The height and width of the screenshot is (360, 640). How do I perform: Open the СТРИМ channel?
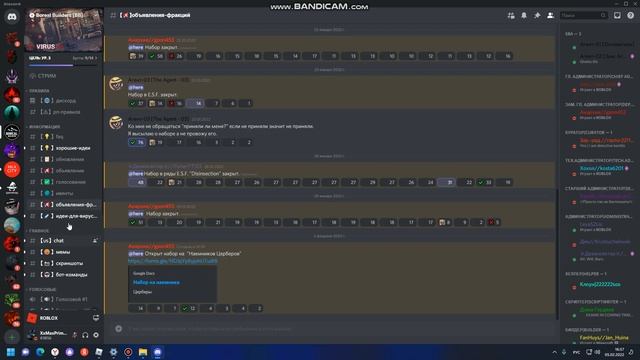pos(63,76)
